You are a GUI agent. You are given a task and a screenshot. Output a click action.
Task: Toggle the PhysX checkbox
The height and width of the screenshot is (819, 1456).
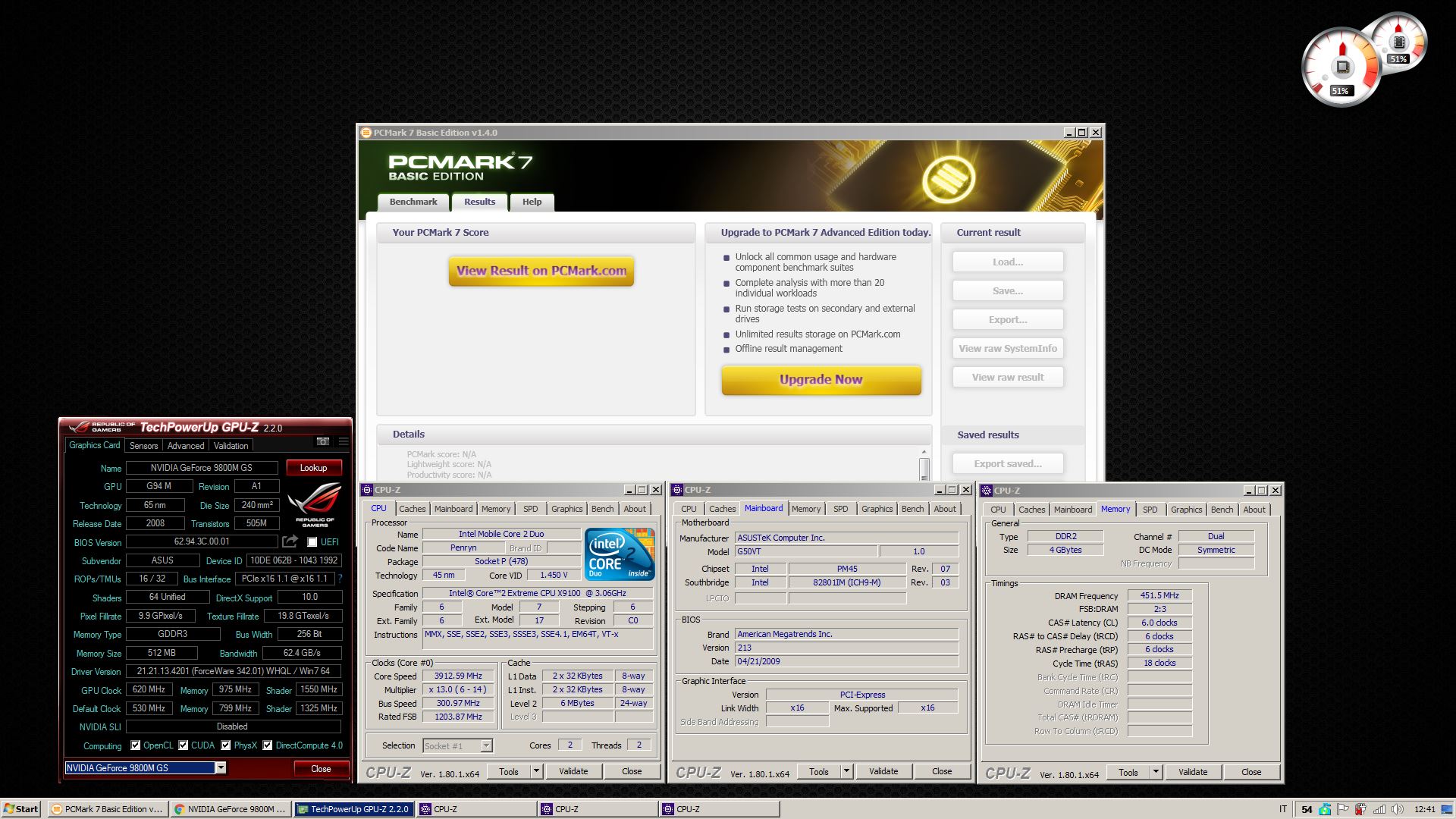(x=226, y=745)
